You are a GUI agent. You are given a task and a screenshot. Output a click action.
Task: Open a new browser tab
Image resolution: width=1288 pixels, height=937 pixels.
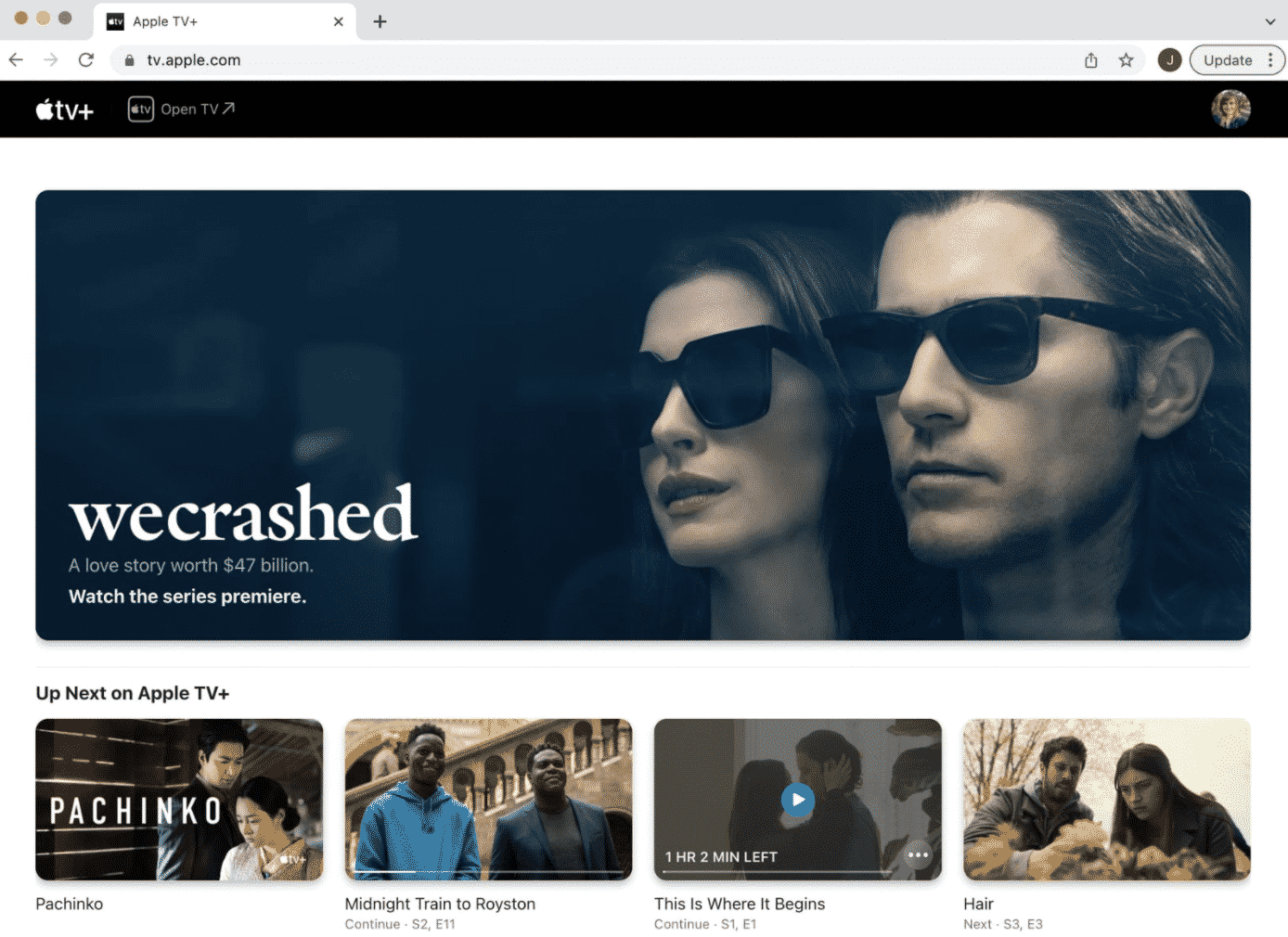380,21
